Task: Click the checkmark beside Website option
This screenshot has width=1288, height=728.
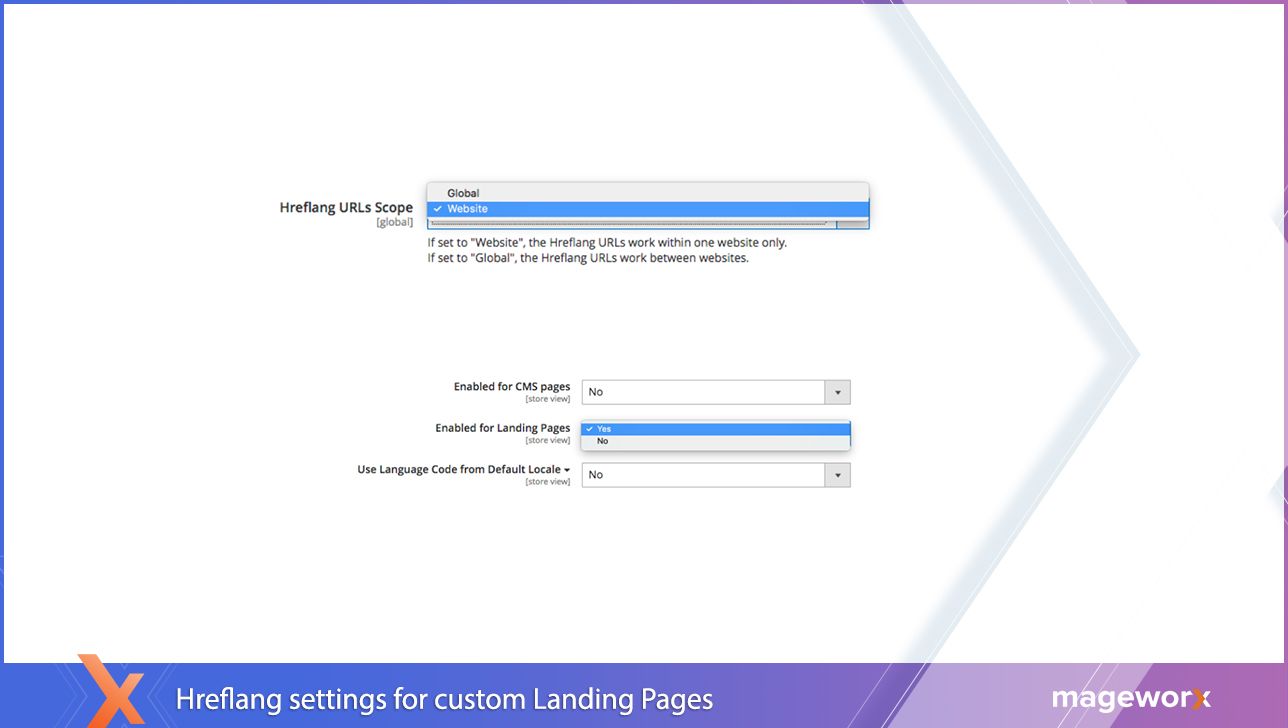Action: tap(437, 209)
